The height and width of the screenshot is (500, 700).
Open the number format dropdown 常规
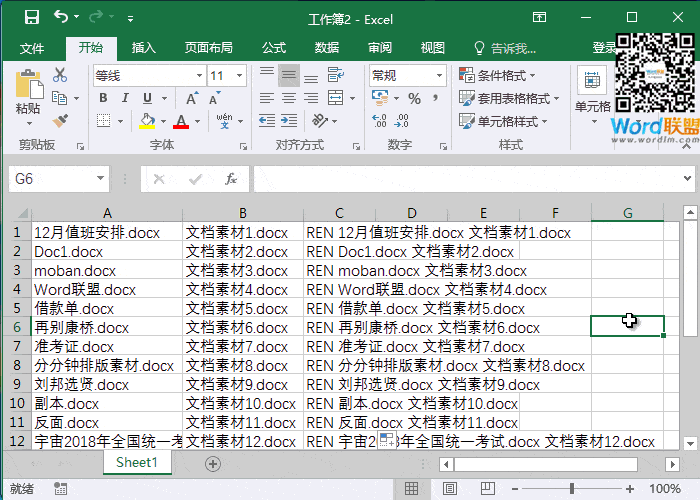(x=439, y=75)
